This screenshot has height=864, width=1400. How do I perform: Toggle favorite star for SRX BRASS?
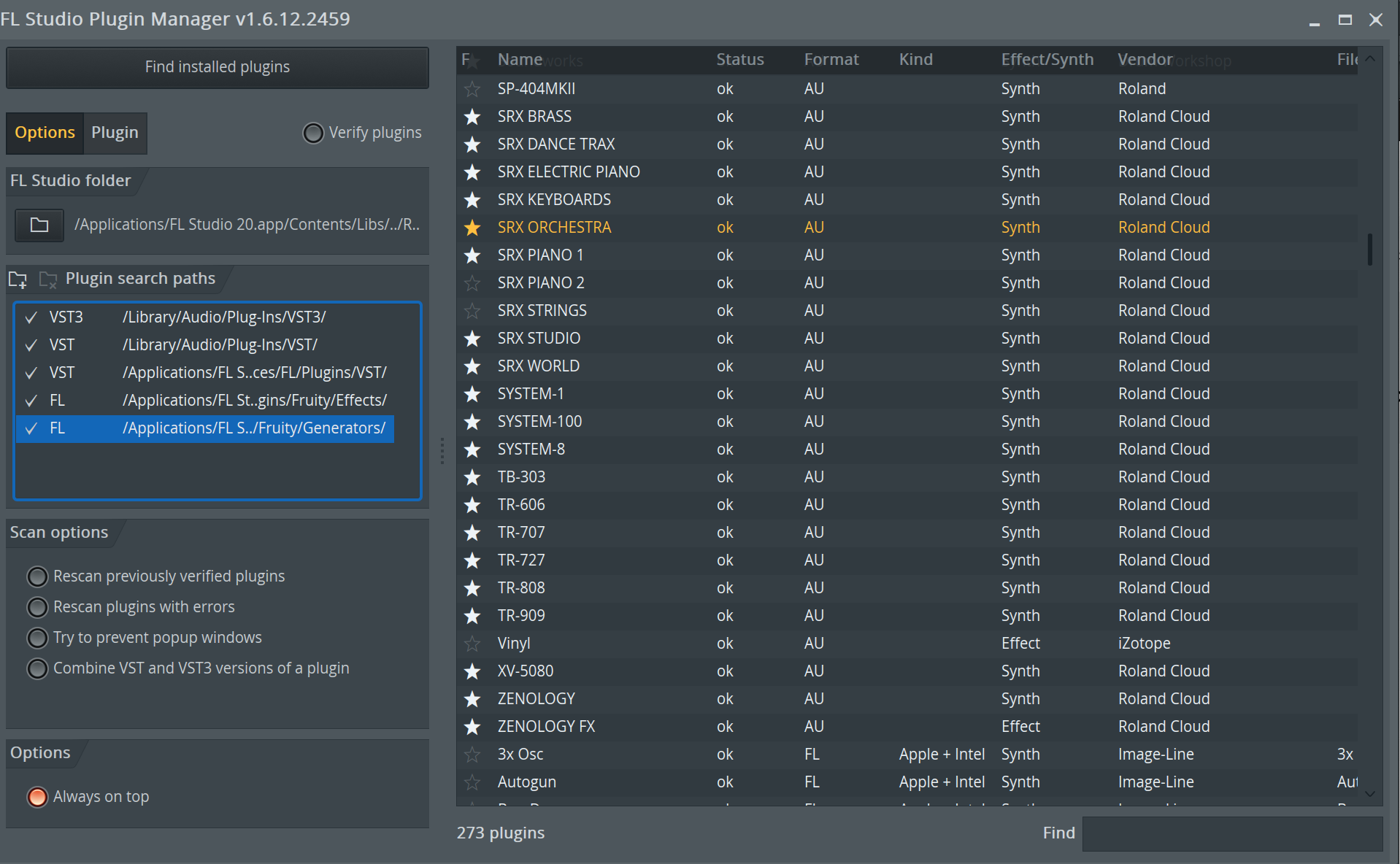[472, 117]
